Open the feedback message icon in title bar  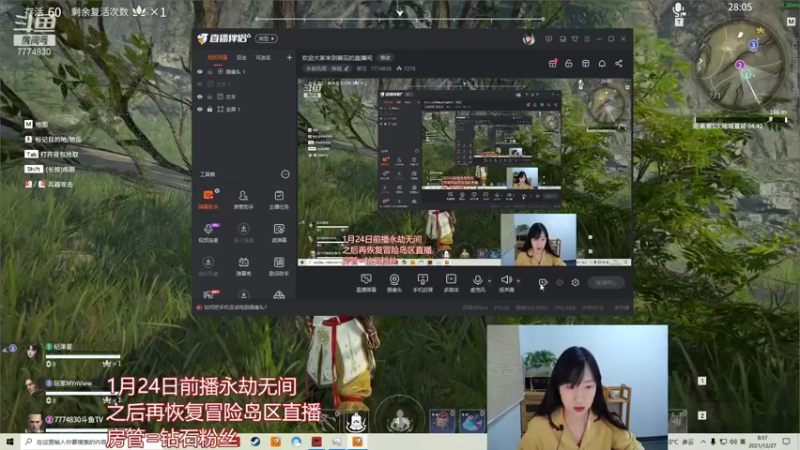(x=548, y=39)
